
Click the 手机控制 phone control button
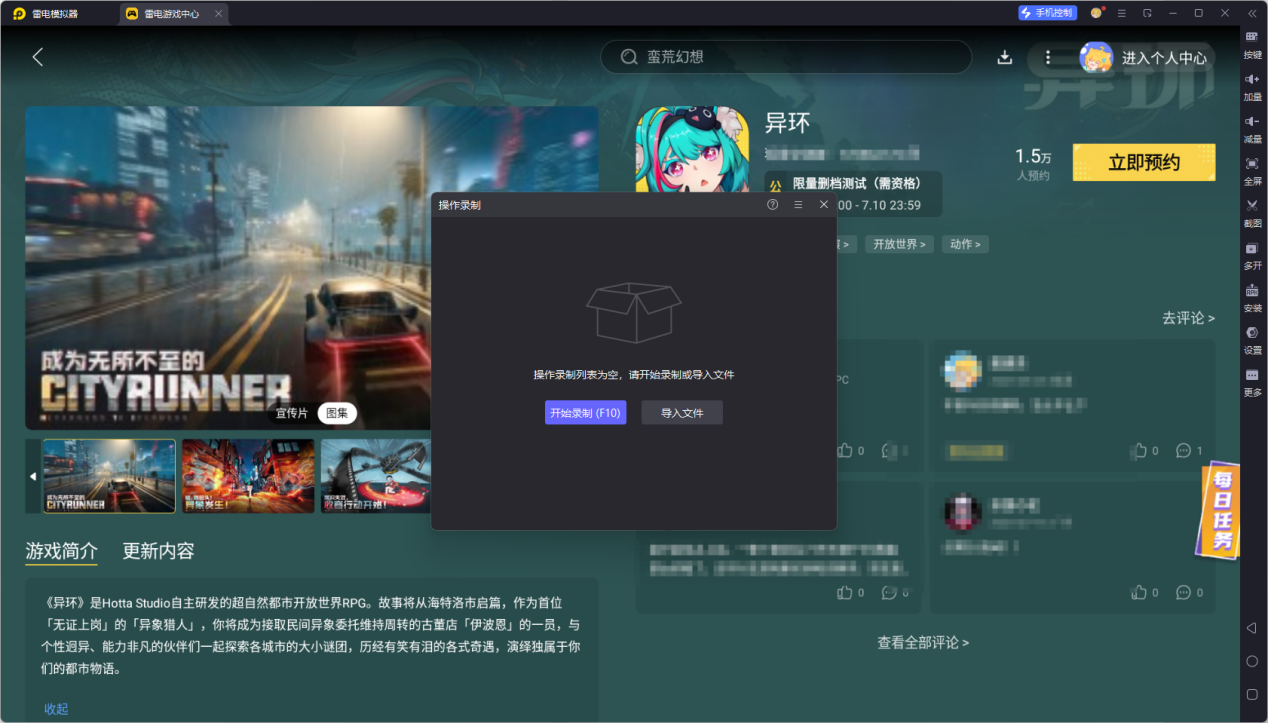[x=1047, y=13]
